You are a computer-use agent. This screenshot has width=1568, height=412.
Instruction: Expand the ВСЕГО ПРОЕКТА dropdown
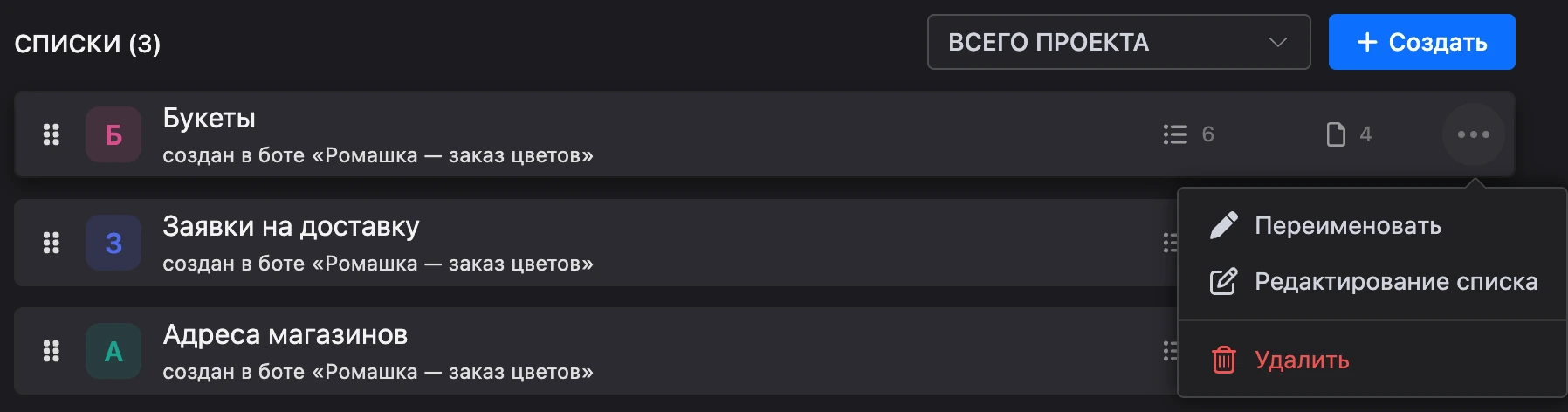1118,42
